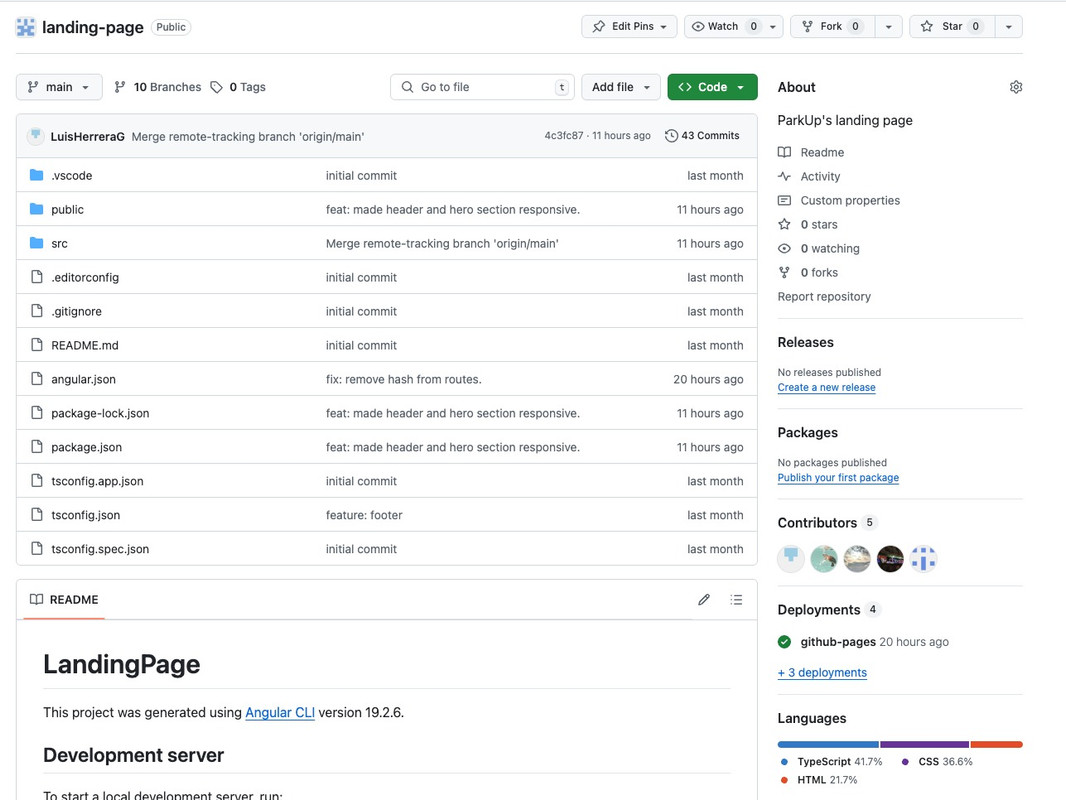Click the clock history icon beside 43 Commits

(671, 135)
